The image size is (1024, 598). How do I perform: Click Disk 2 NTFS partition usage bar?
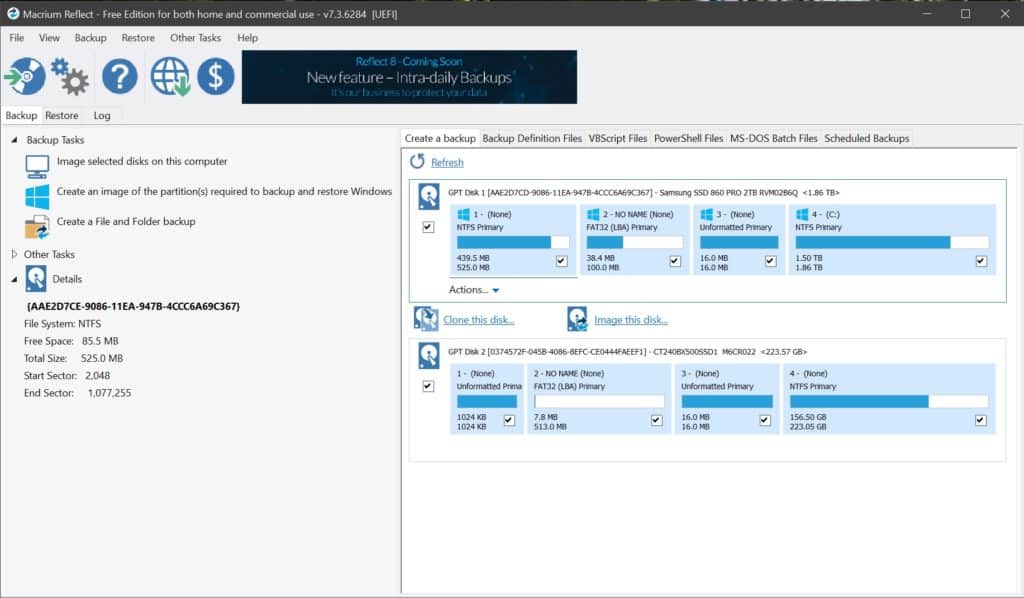(889, 401)
